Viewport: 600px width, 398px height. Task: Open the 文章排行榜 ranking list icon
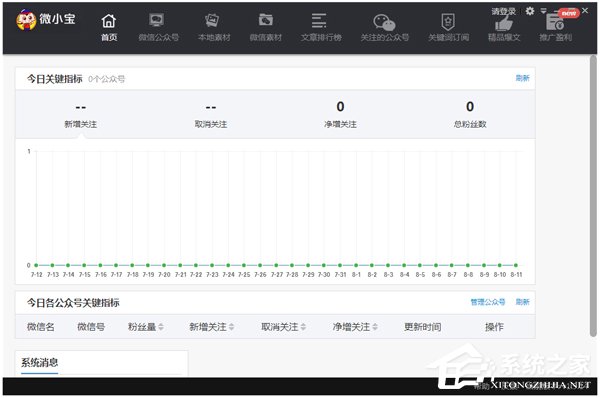click(319, 21)
